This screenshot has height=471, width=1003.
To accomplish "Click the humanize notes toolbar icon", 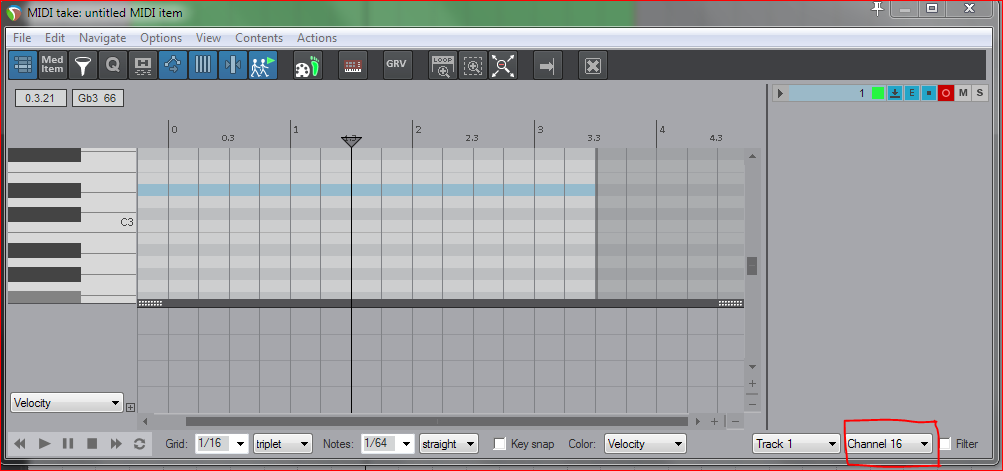I will (143, 65).
